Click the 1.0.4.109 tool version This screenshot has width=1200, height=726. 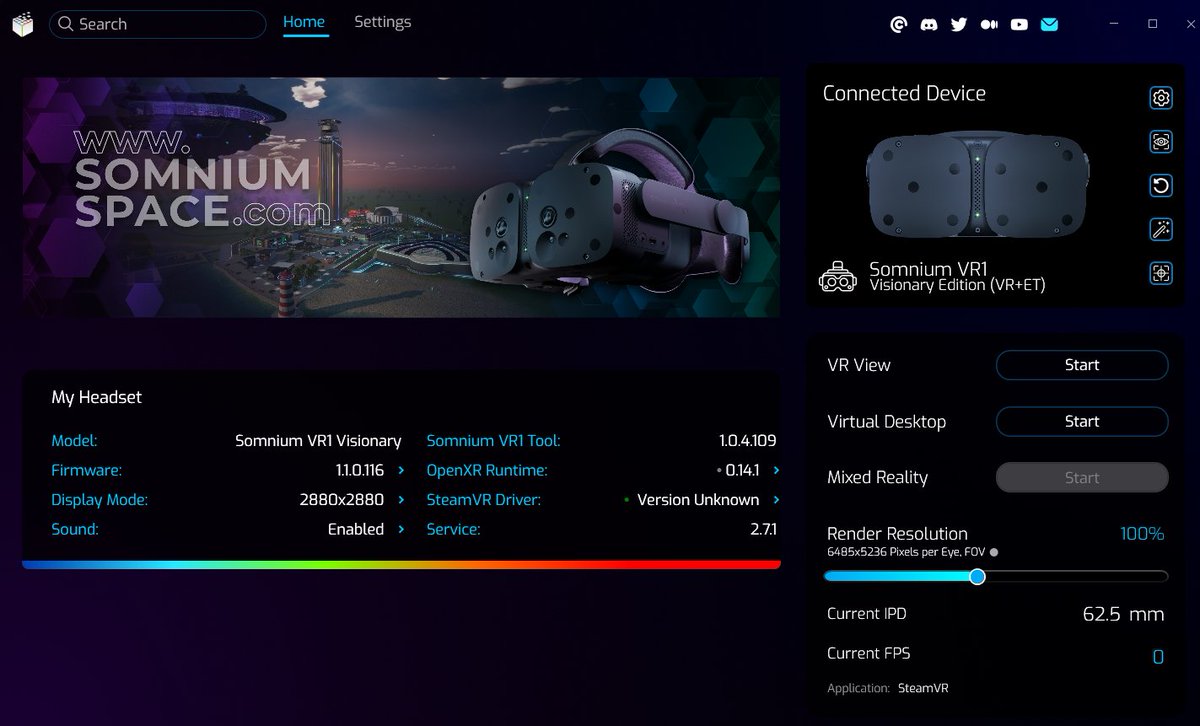(748, 441)
